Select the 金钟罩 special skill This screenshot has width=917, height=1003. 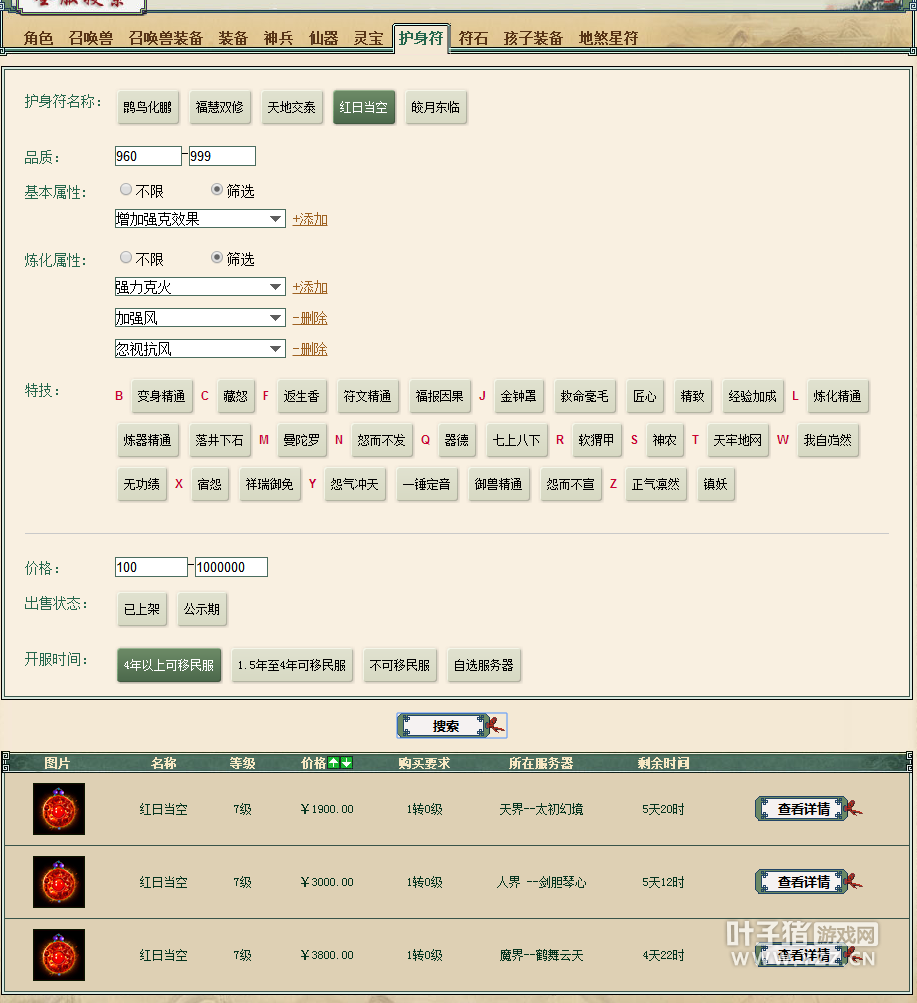pyautogui.click(x=518, y=396)
